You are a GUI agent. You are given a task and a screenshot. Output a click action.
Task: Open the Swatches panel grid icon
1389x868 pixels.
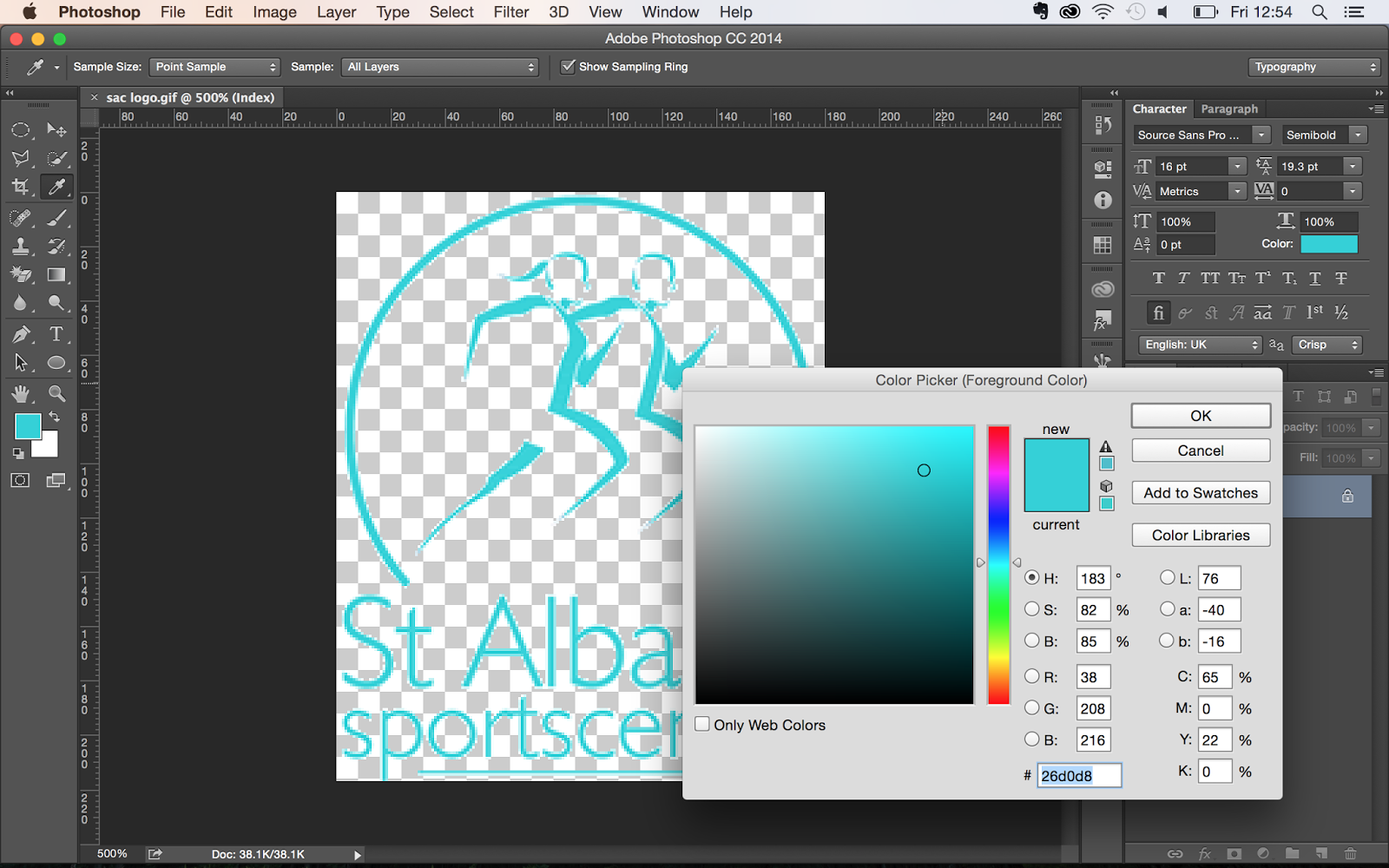[1103, 246]
